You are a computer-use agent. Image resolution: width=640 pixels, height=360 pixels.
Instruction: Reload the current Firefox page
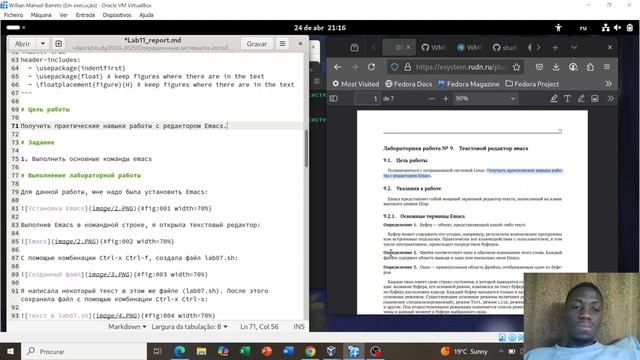pyautogui.click(x=371, y=67)
